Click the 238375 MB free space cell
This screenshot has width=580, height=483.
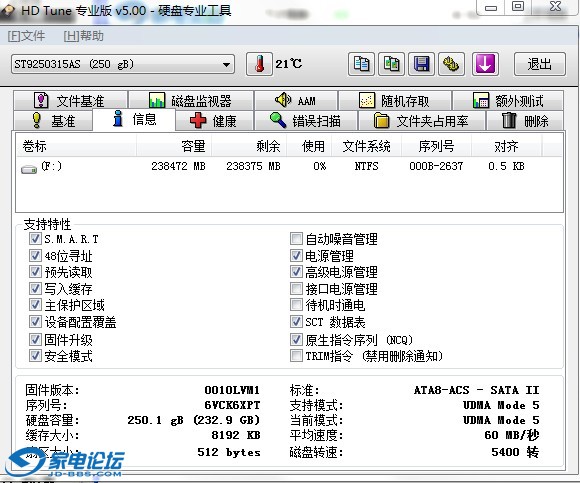click(253, 166)
